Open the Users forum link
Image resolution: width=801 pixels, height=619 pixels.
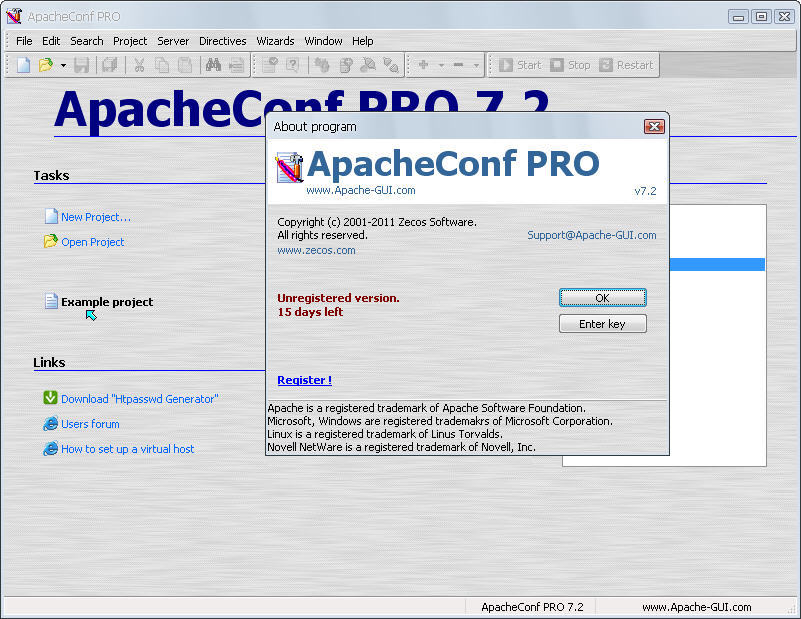click(x=90, y=424)
